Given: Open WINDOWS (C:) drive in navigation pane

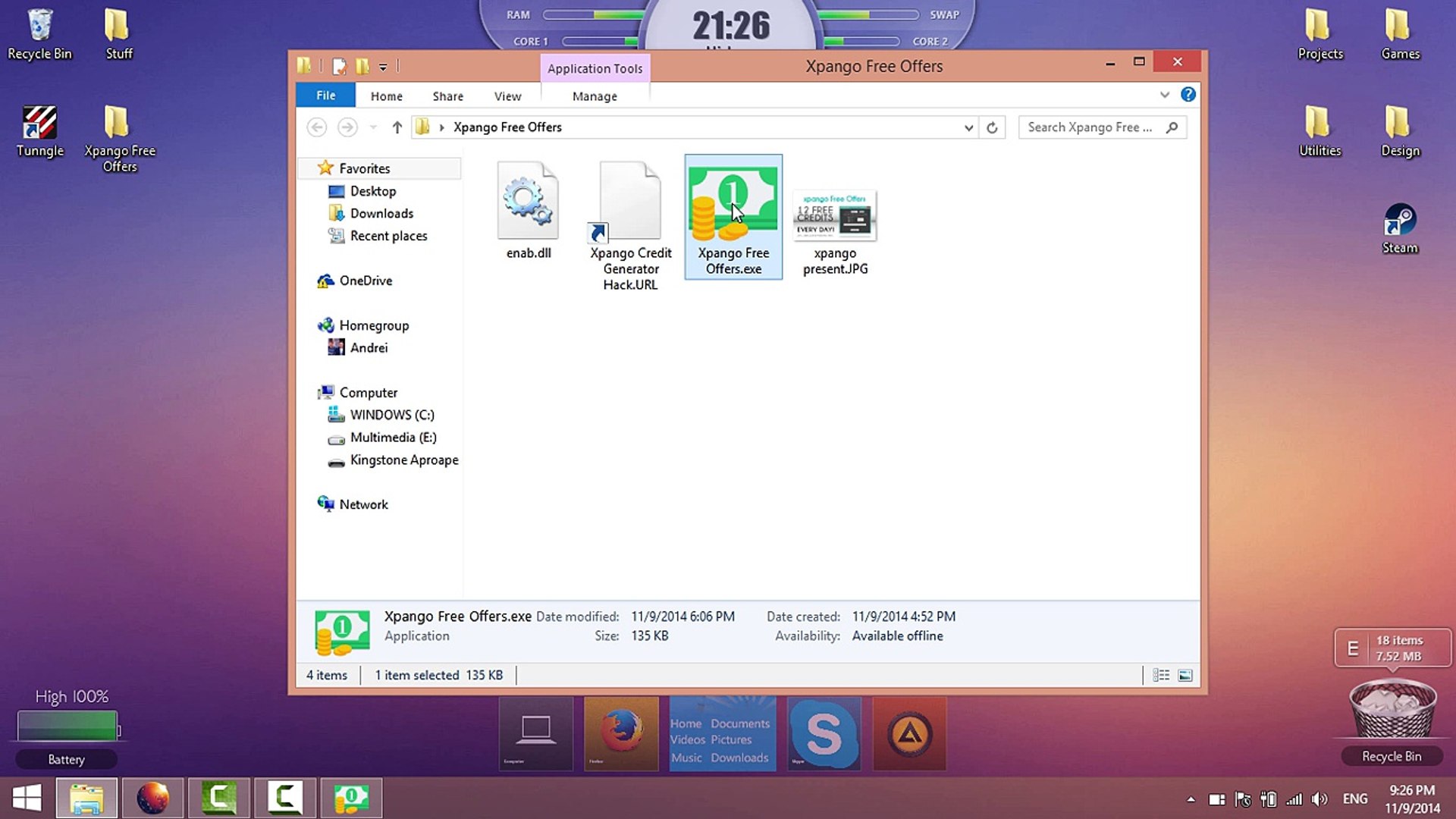Looking at the screenshot, I should [x=391, y=415].
